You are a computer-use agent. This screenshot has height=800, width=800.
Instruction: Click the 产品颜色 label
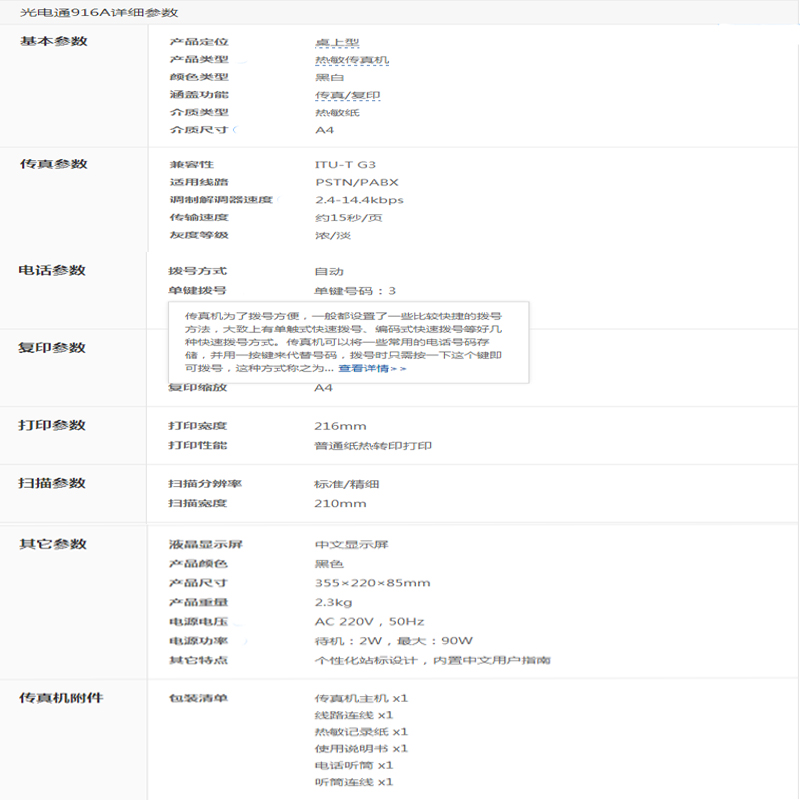coord(198,564)
